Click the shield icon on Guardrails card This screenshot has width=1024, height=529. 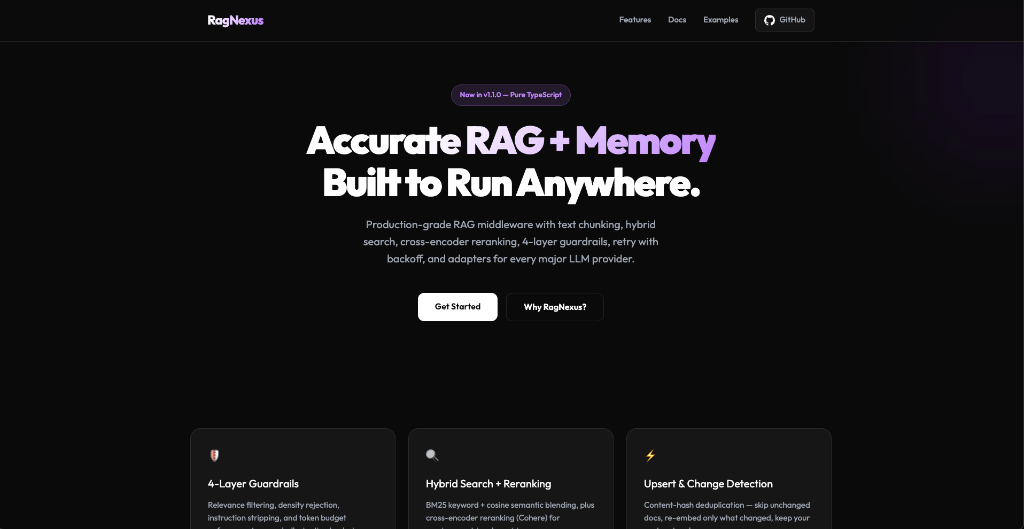(214, 455)
